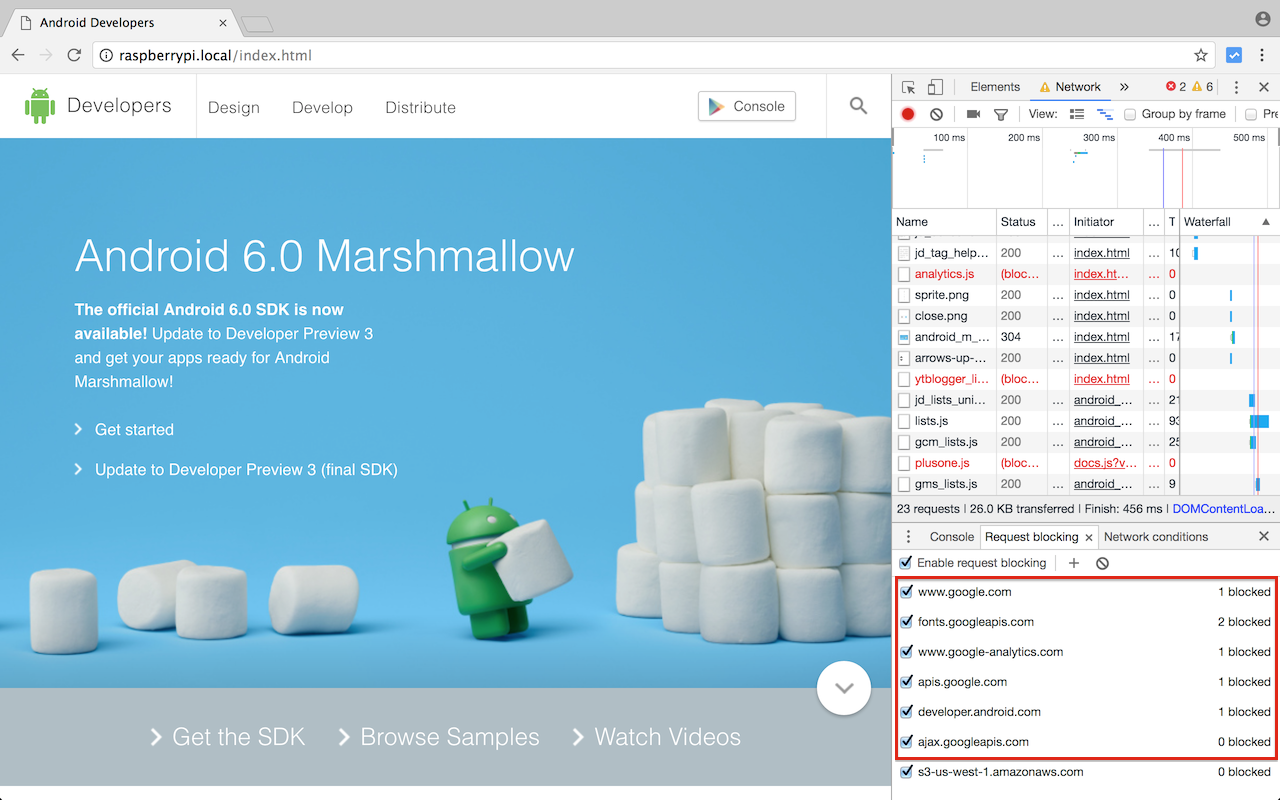
Task: Open the new tab button
Action: point(258,24)
